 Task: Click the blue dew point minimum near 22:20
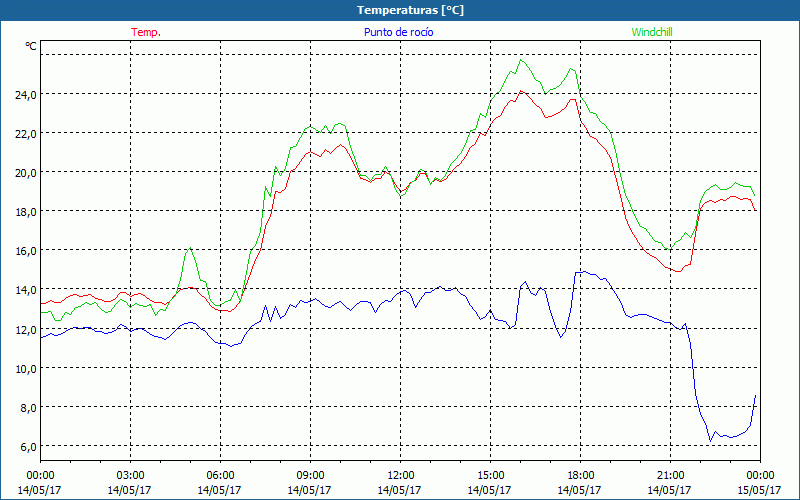pyautogui.click(x=710, y=440)
